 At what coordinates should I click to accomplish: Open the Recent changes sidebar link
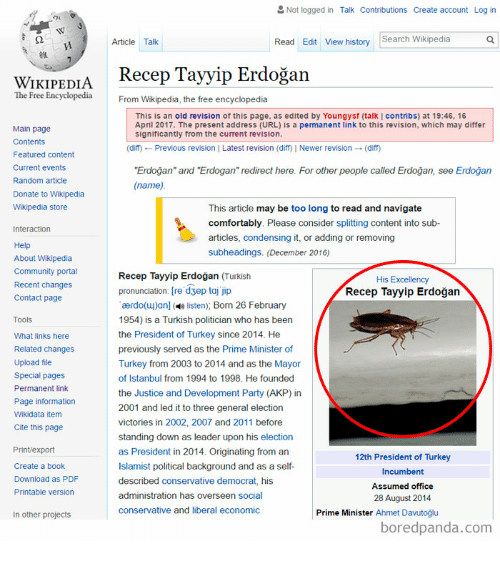coord(43,285)
